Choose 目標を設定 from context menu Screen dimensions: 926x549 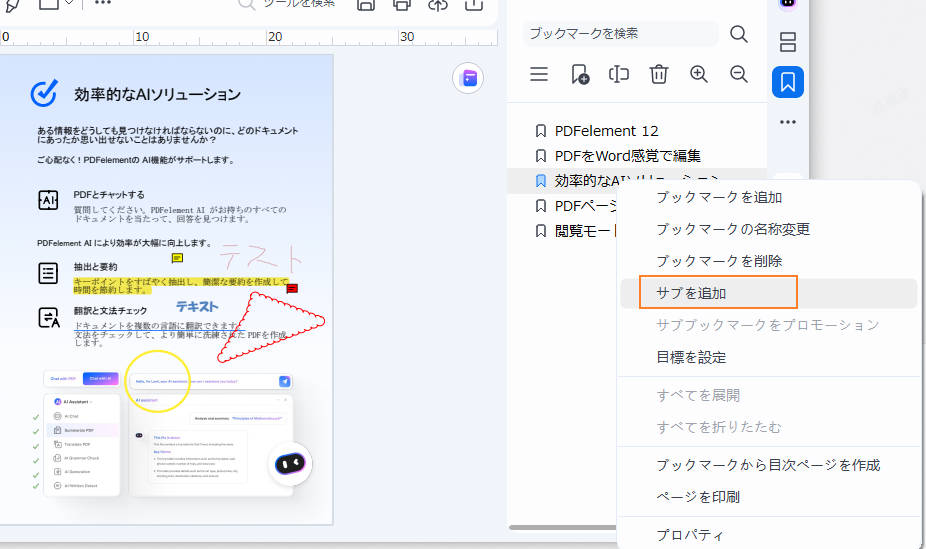(x=691, y=357)
